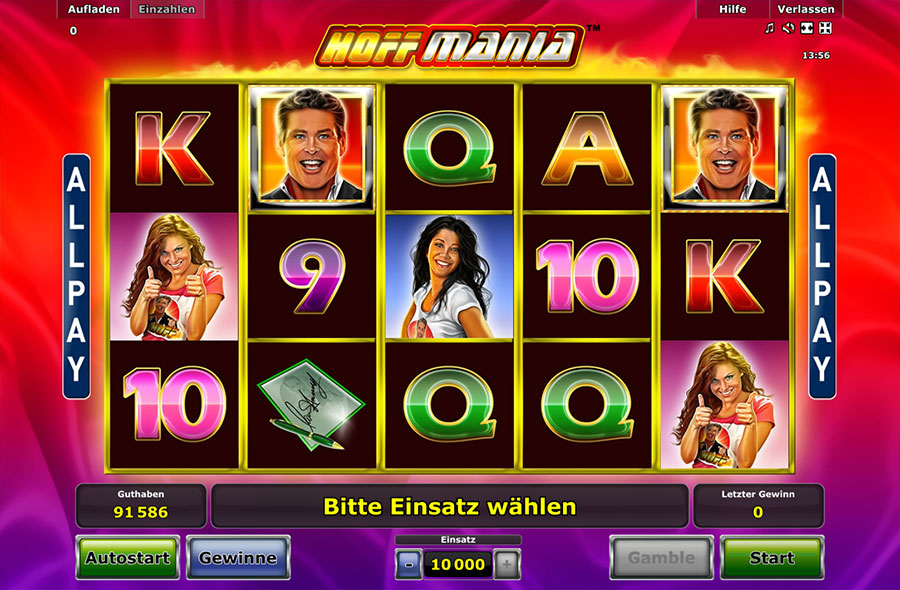Switch to widescreen fit mode icon
This screenshot has width=900, height=590.
(x=807, y=28)
